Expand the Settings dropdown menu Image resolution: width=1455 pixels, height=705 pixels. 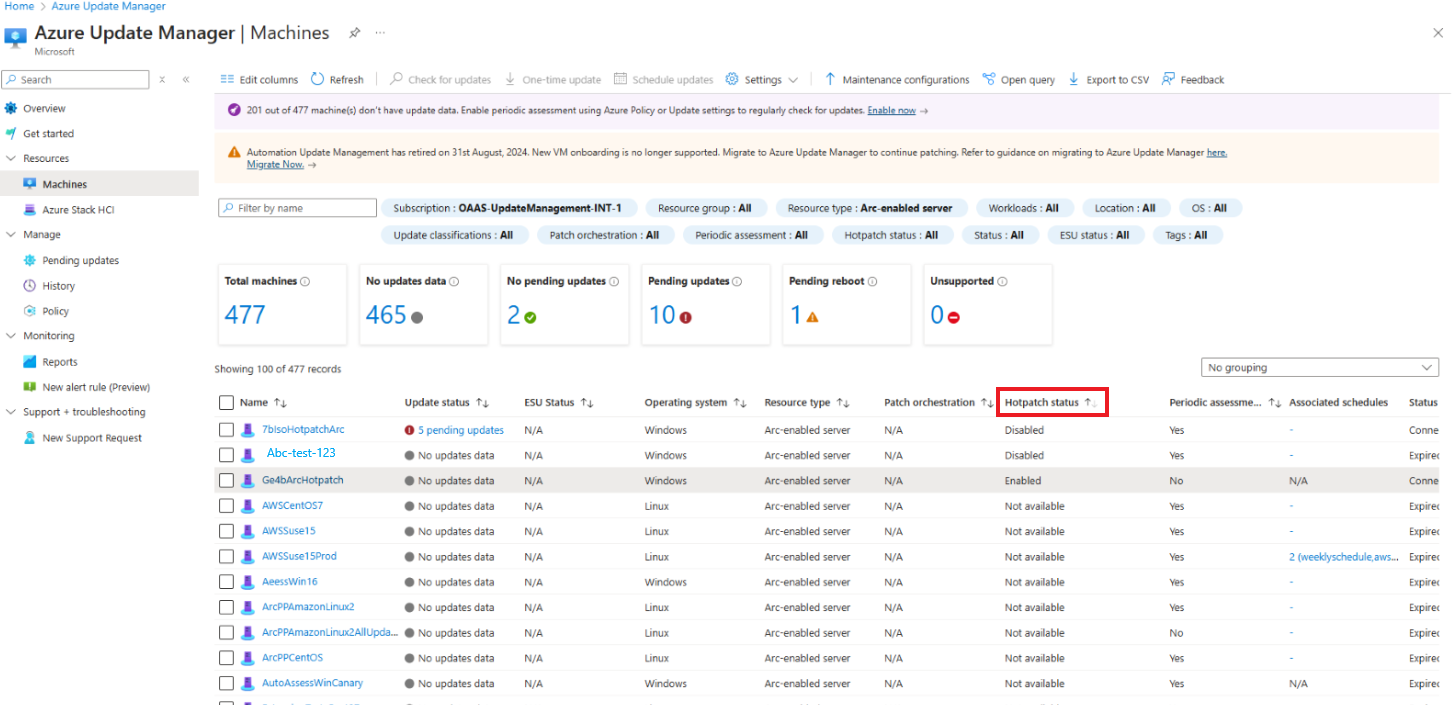[762, 80]
